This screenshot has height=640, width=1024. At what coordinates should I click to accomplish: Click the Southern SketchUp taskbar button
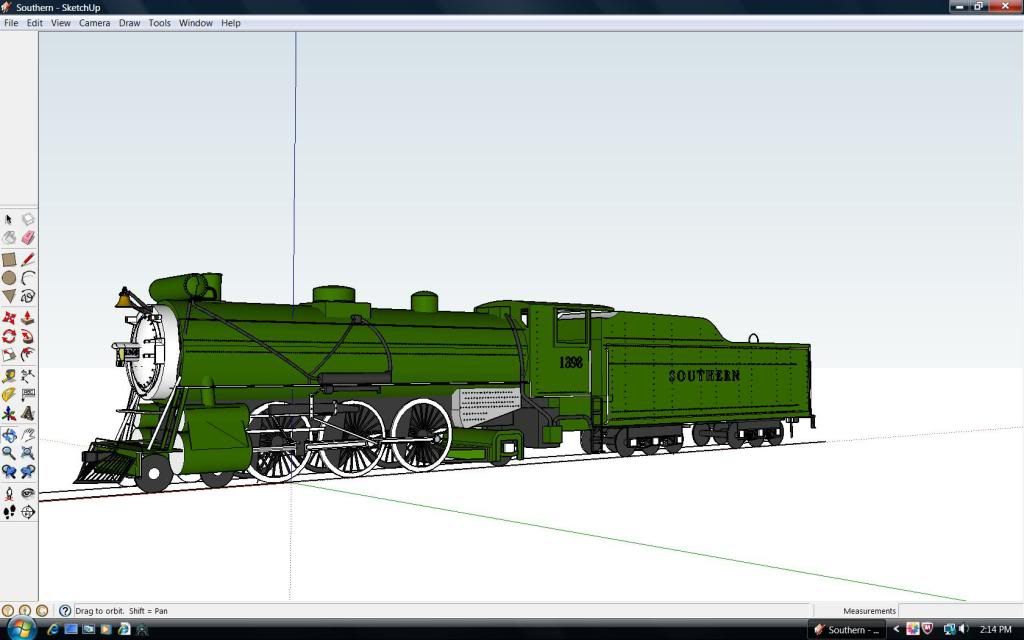coord(847,630)
